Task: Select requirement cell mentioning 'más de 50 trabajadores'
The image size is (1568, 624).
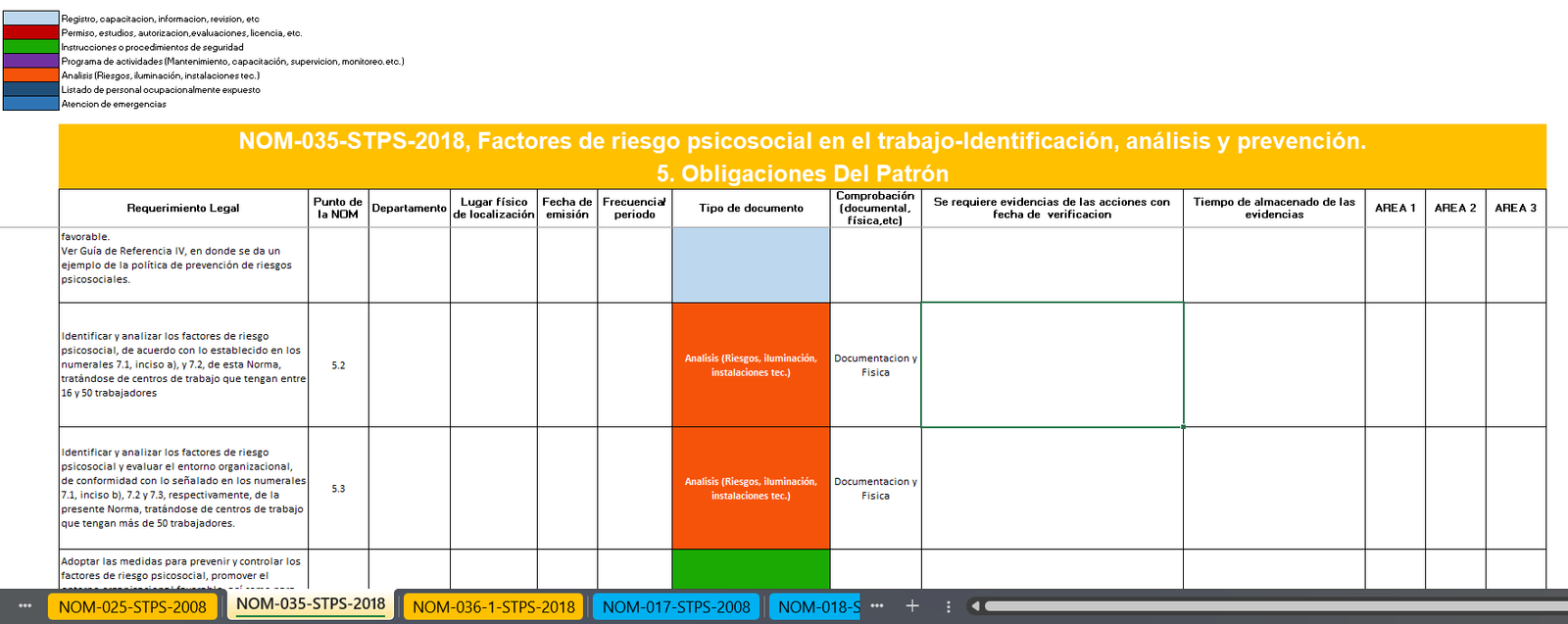Action: pos(183,488)
